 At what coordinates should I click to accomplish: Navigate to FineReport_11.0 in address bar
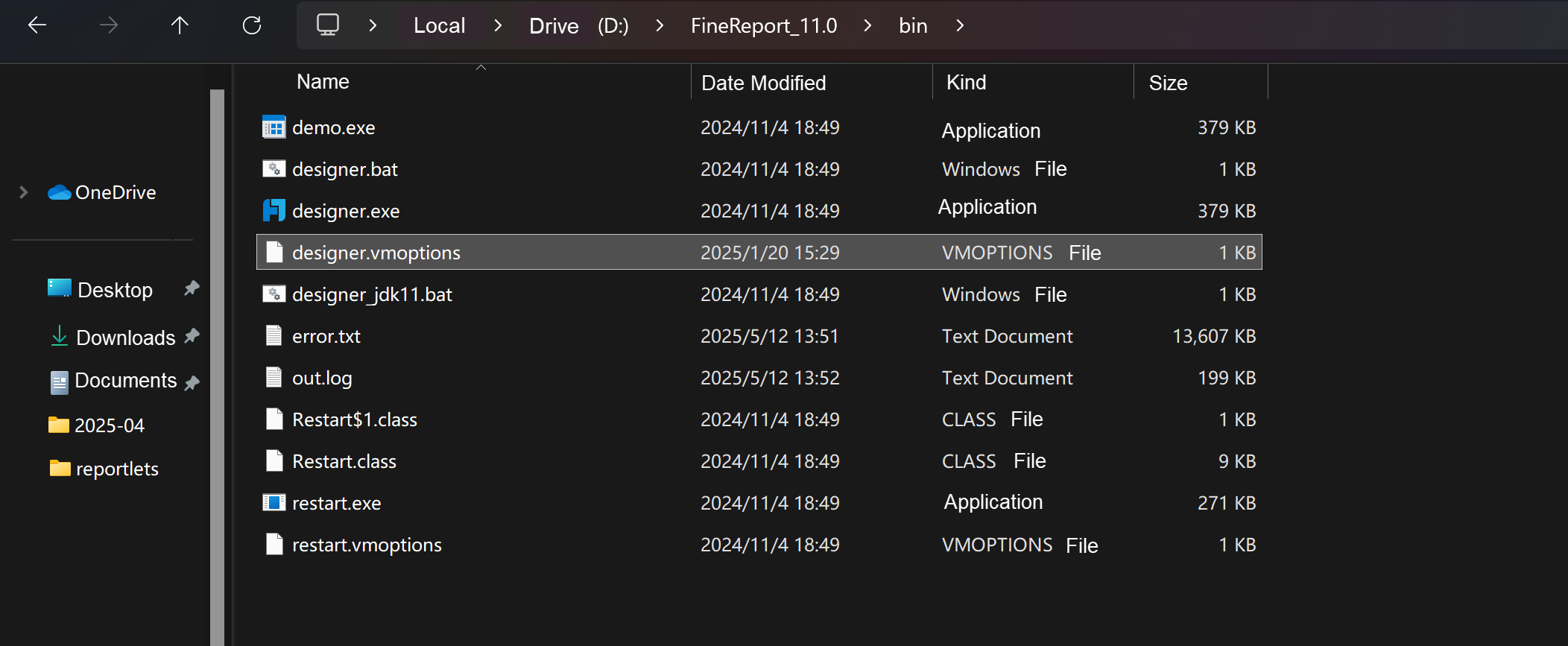[764, 25]
